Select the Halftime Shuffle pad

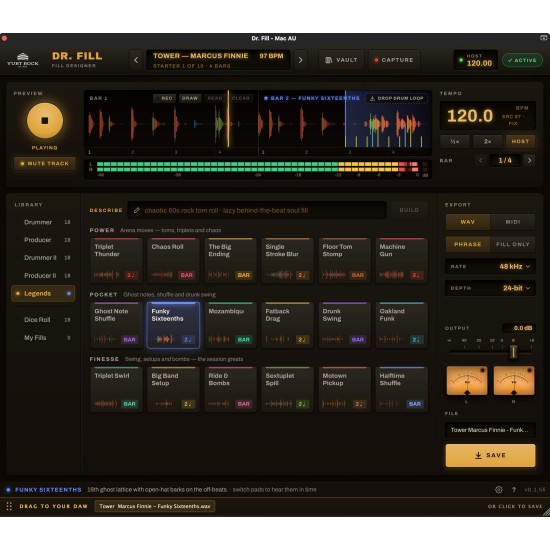(402, 389)
